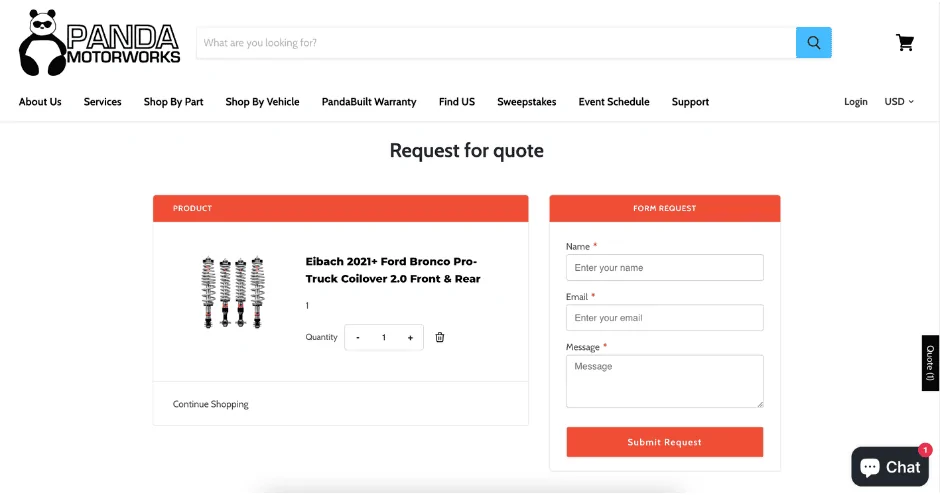Open the Quote (1) side tab
Viewport: 940px width, 495px height.
(x=930, y=363)
